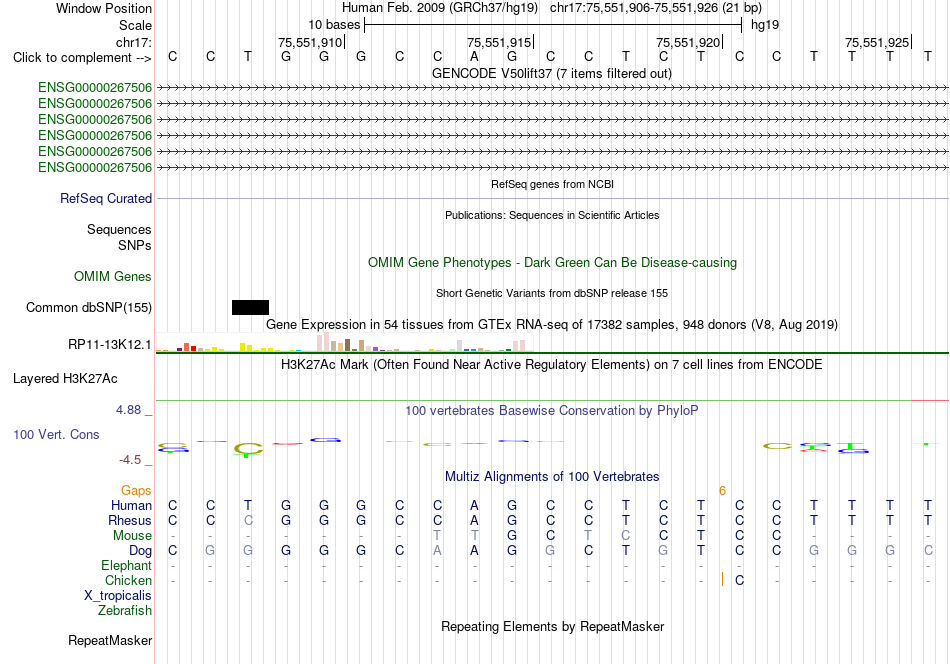Select the Chicken alignment row label

tap(128, 580)
